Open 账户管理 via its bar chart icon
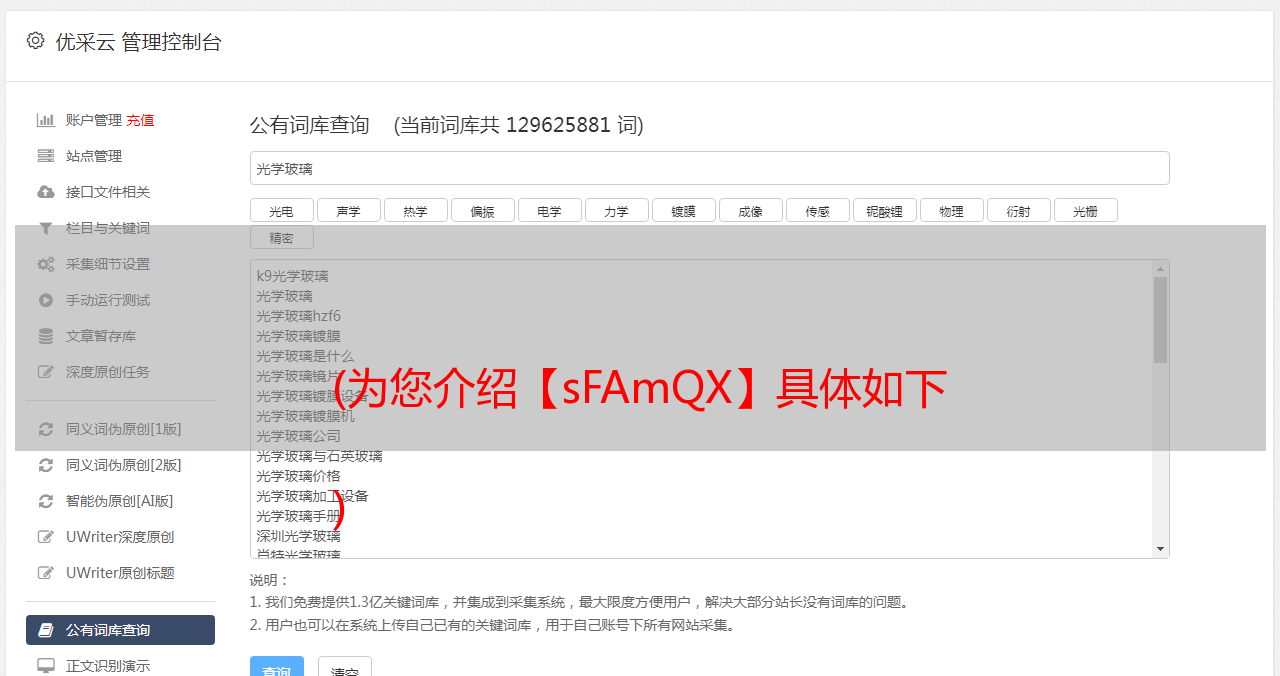This screenshot has height=676, width=1280. [46, 120]
